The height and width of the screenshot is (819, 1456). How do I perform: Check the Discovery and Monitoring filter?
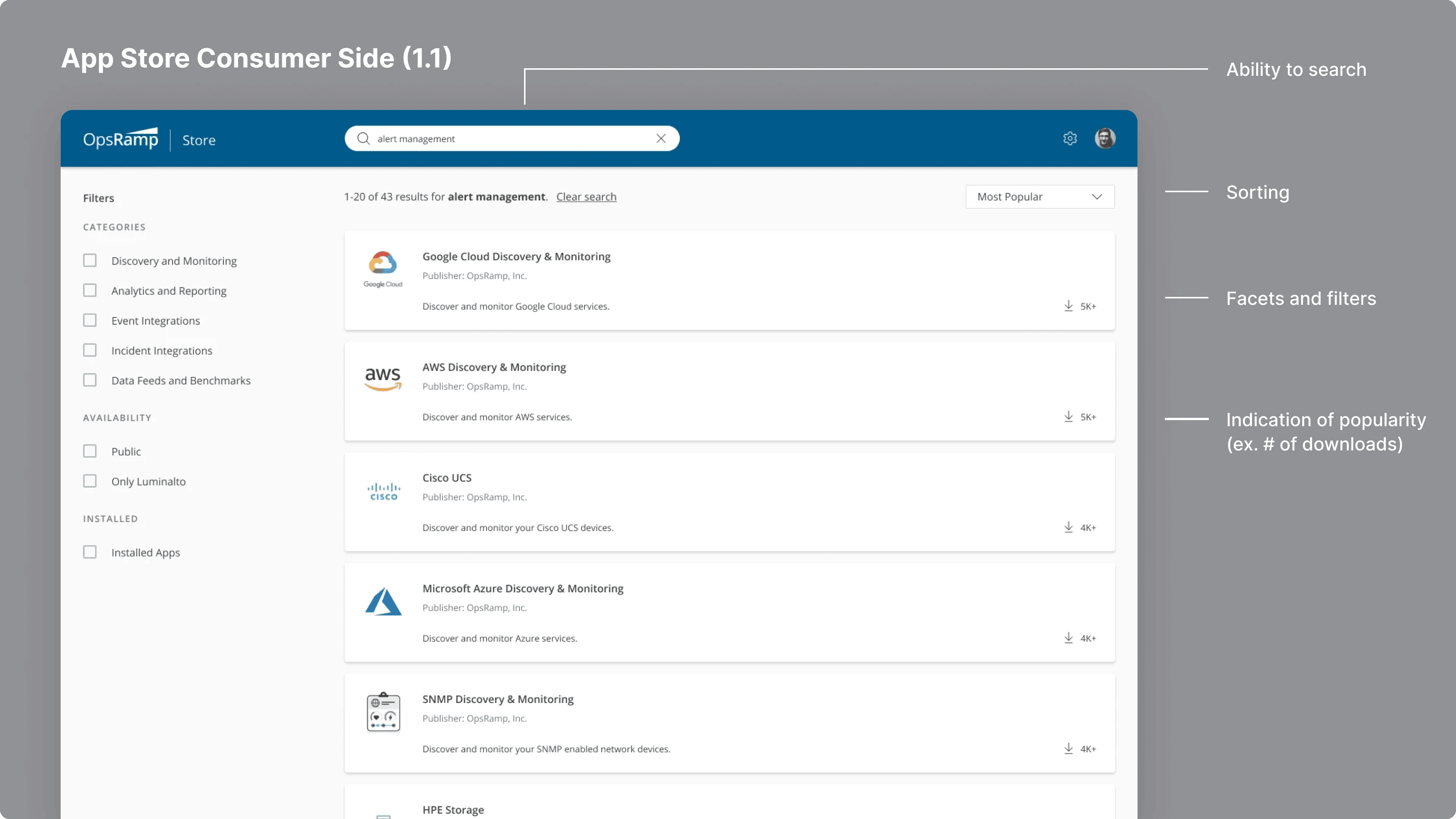point(90,260)
